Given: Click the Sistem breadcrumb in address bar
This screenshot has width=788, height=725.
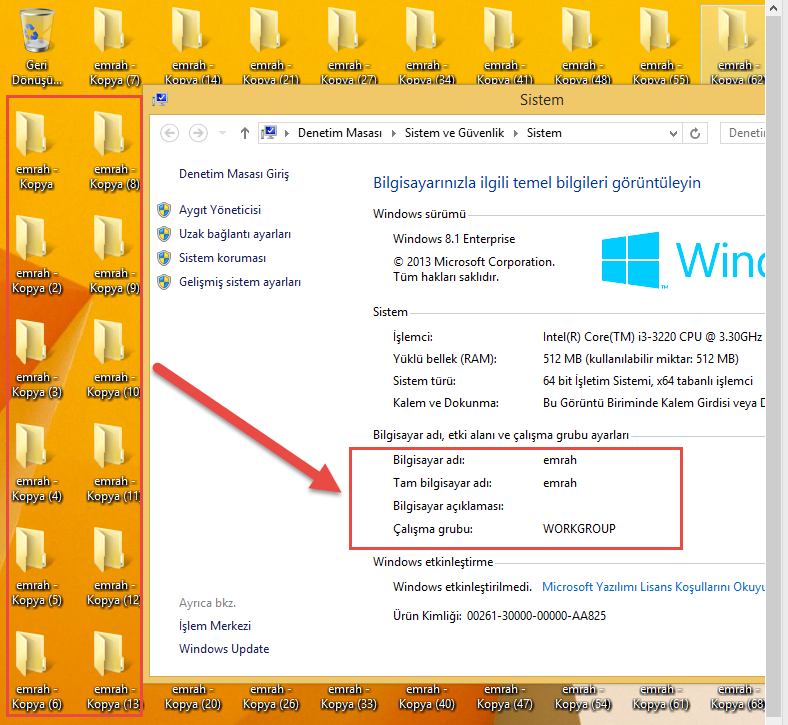Looking at the screenshot, I should coord(544,133).
